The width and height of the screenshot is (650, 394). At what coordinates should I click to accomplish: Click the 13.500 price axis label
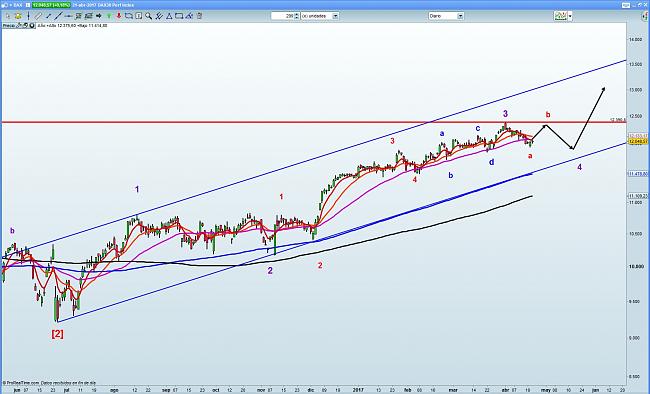(635, 65)
